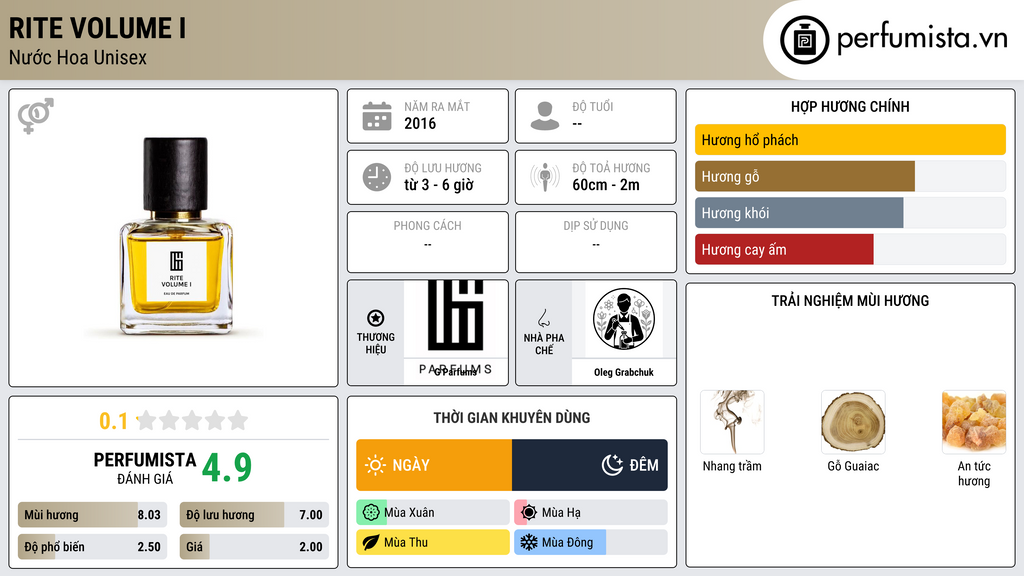Click the perfumista.vn site name

pos(922,38)
